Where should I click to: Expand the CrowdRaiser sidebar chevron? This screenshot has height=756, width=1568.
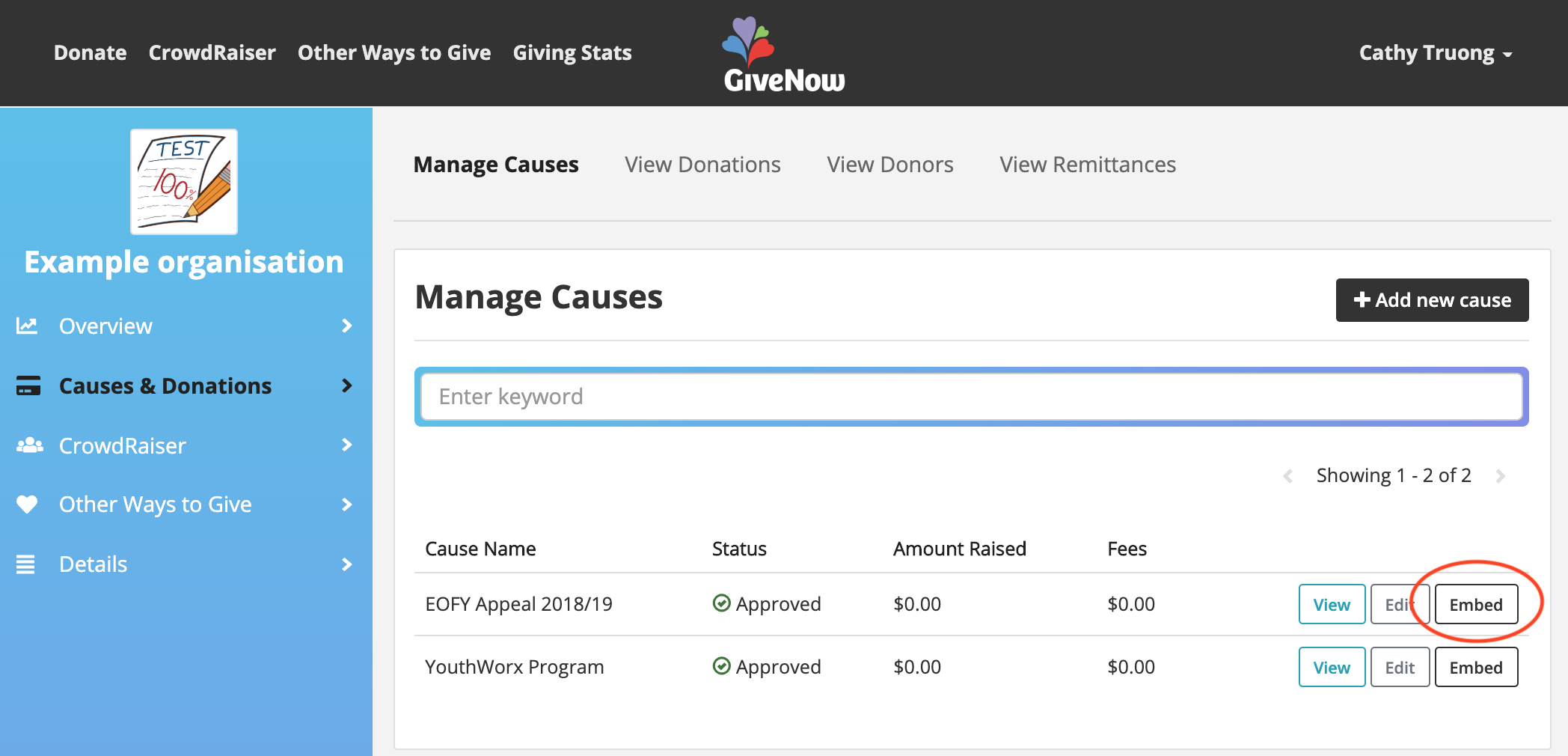pos(346,445)
